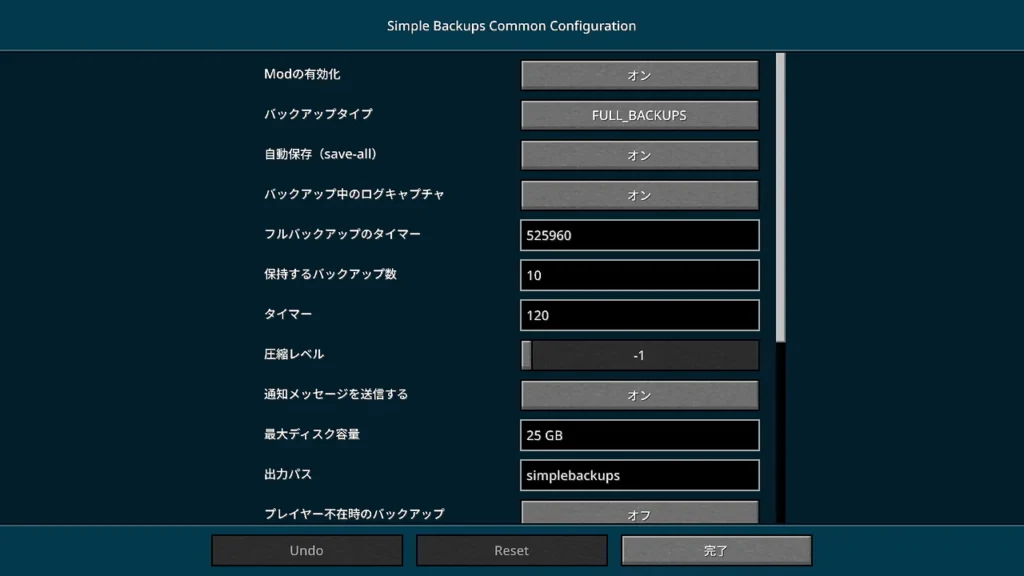Click the 完了 button
Viewport: 1024px width, 576px height.
click(716, 550)
